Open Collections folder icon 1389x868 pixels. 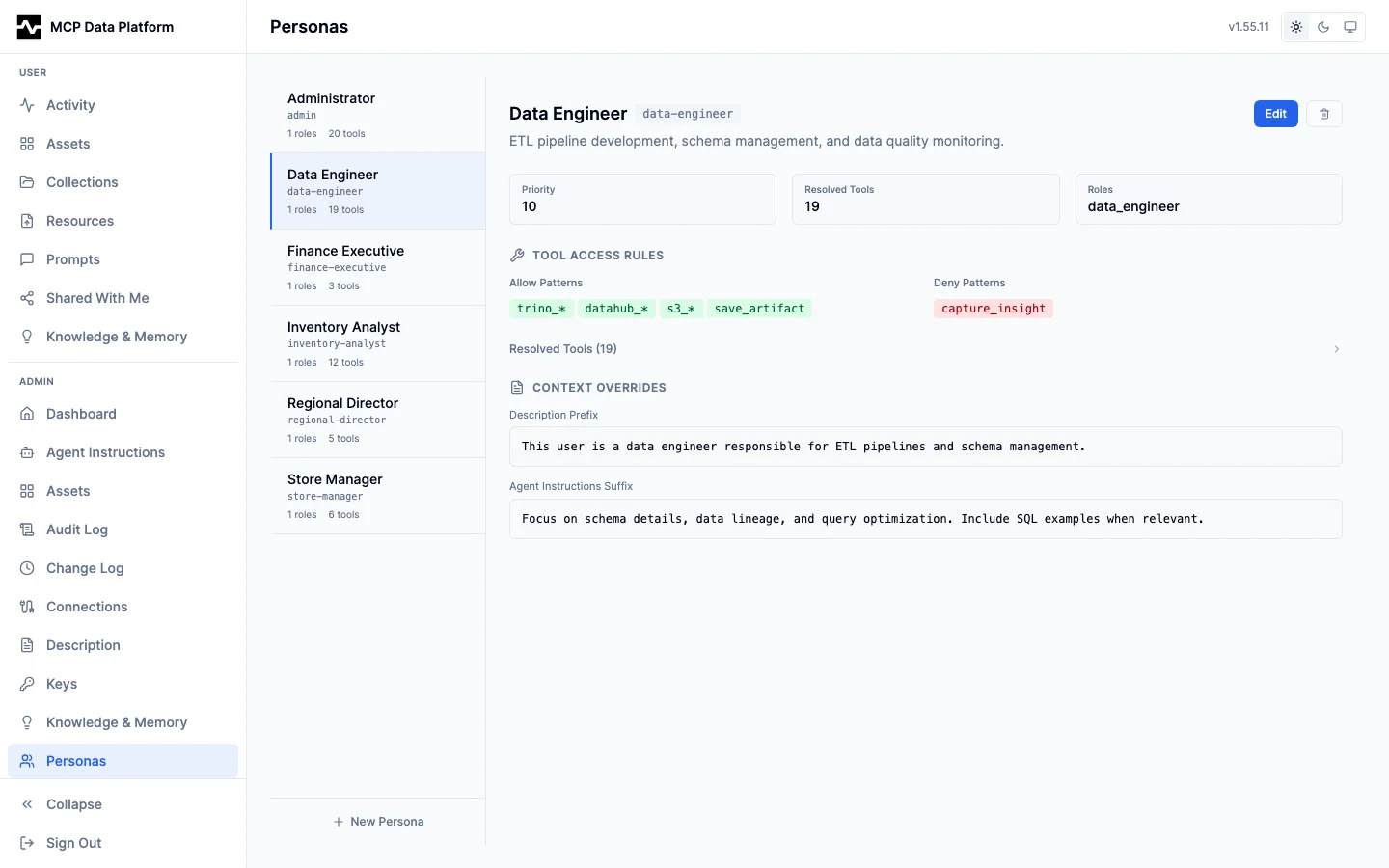click(27, 182)
